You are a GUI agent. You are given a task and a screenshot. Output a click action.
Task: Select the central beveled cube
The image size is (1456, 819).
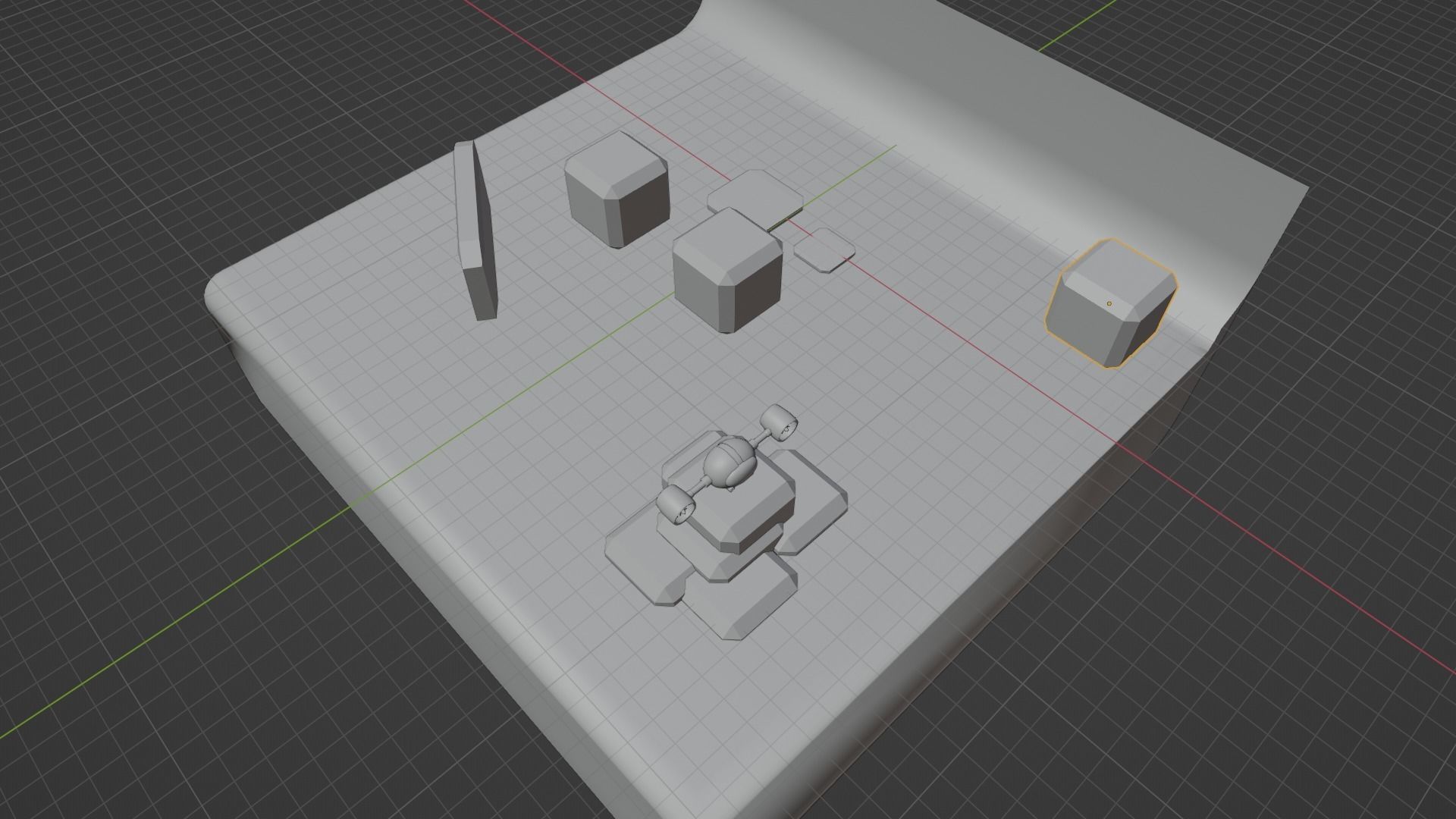726,271
